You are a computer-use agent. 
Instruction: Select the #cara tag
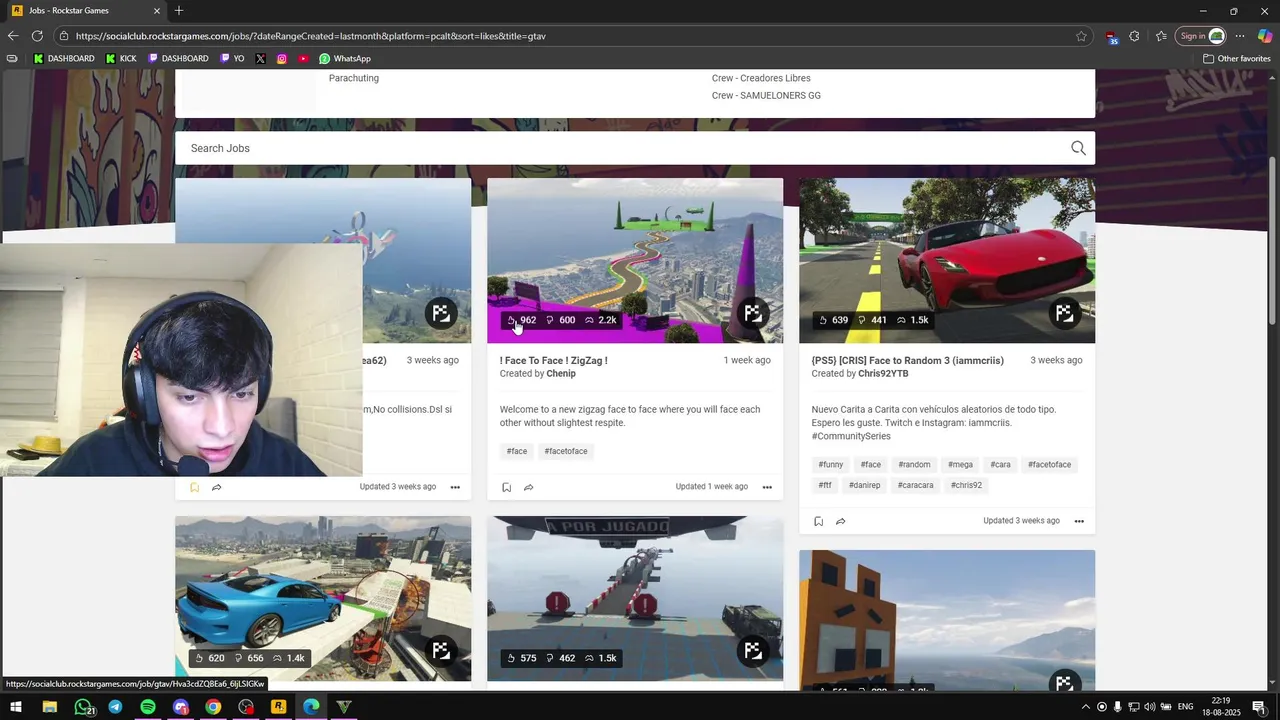click(x=1001, y=464)
